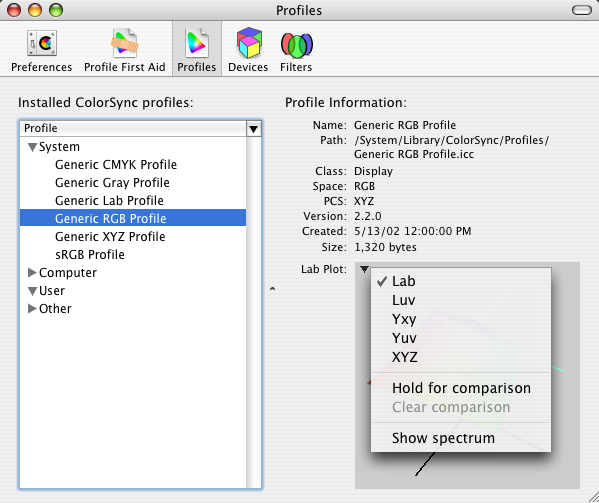Open the Profile column header dropdown arrow
This screenshot has width=599, height=503.
253,129
